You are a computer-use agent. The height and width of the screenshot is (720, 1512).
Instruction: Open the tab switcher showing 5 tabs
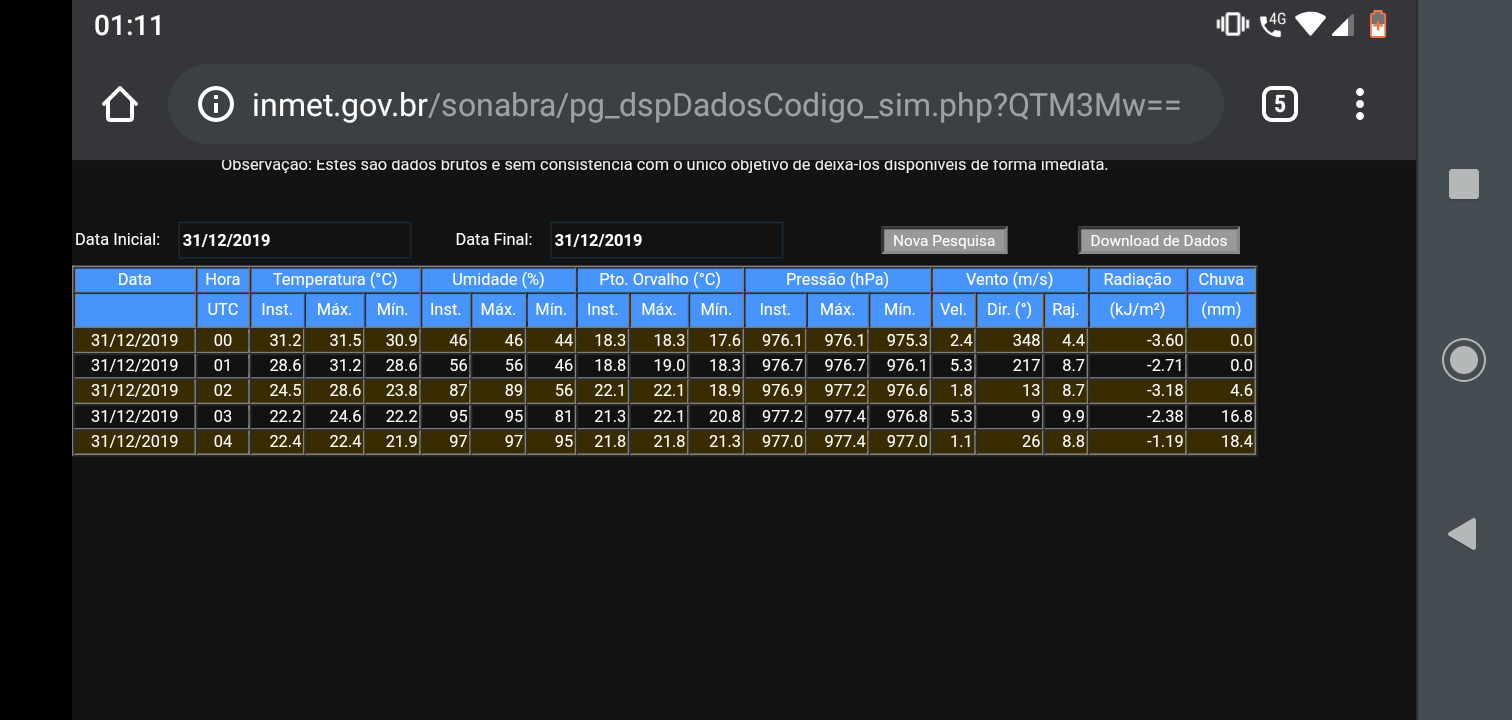pyautogui.click(x=1280, y=104)
